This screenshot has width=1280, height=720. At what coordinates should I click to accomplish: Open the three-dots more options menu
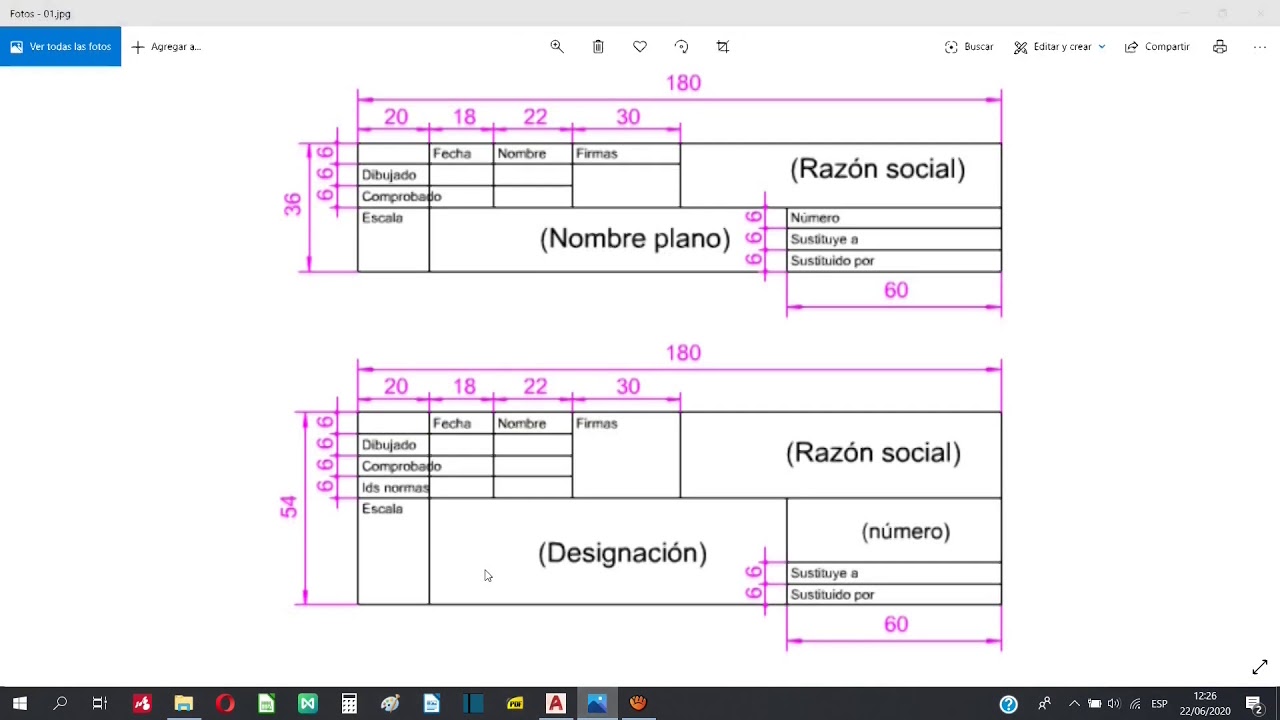tap(1260, 47)
